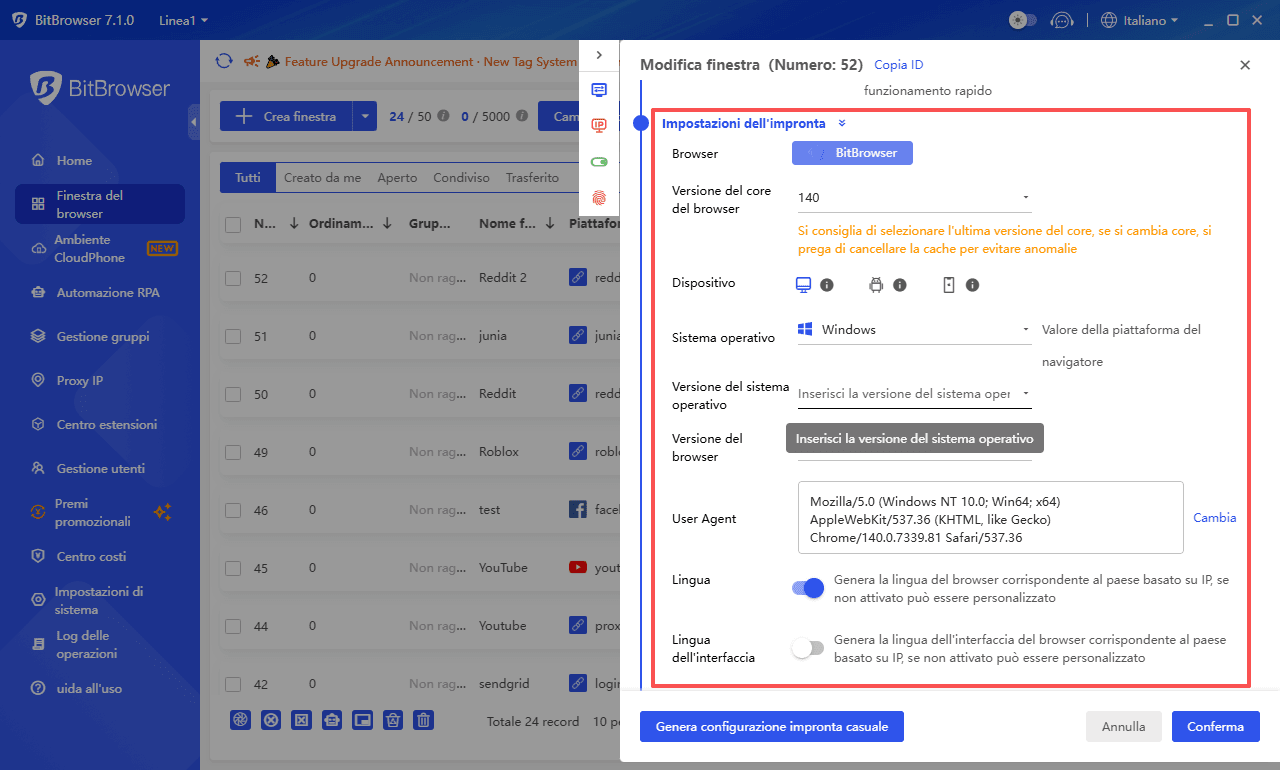Enable the Lingua dell'interfaccia toggle
The width and height of the screenshot is (1280, 770).
pos(807,648)
